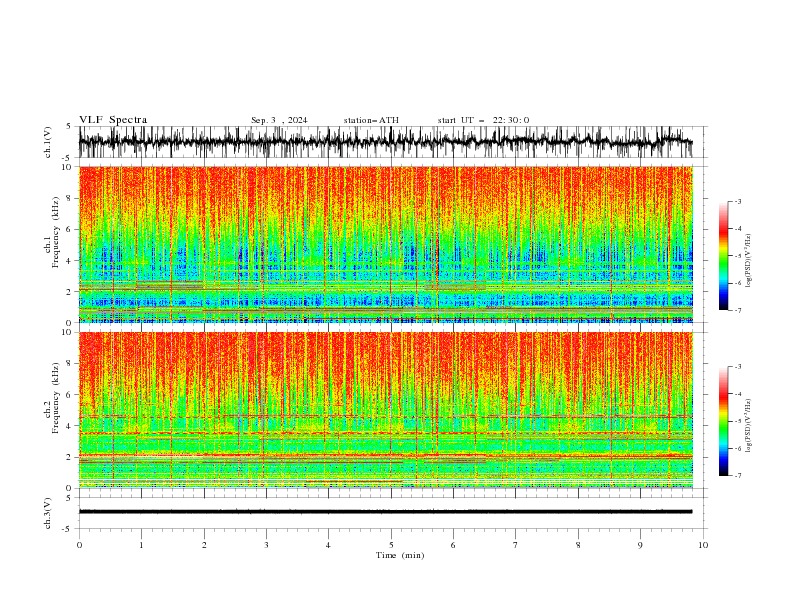Select the date text 'Sep. 3 , 2024'

[279, 120]
